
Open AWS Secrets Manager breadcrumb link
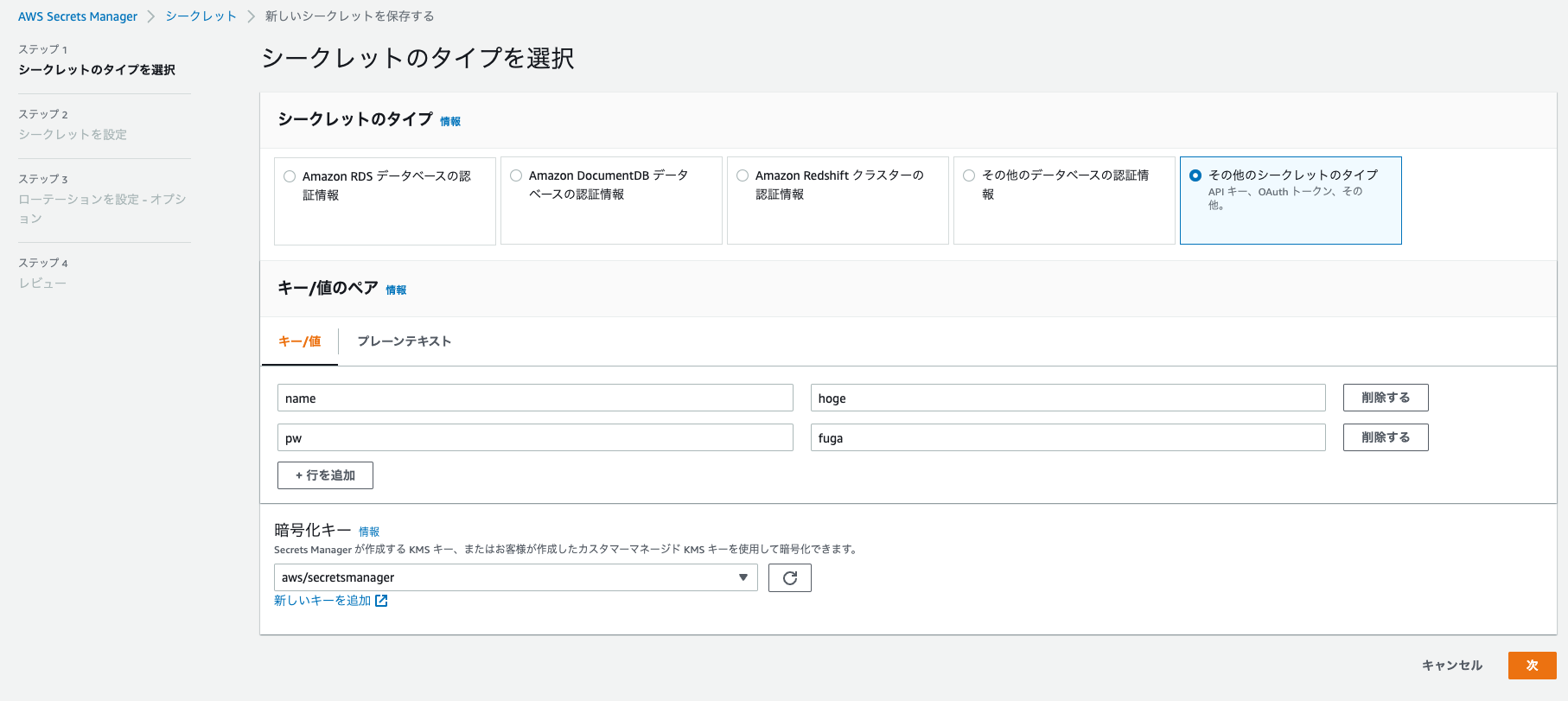pyautogui.click(x=78, y=16)
